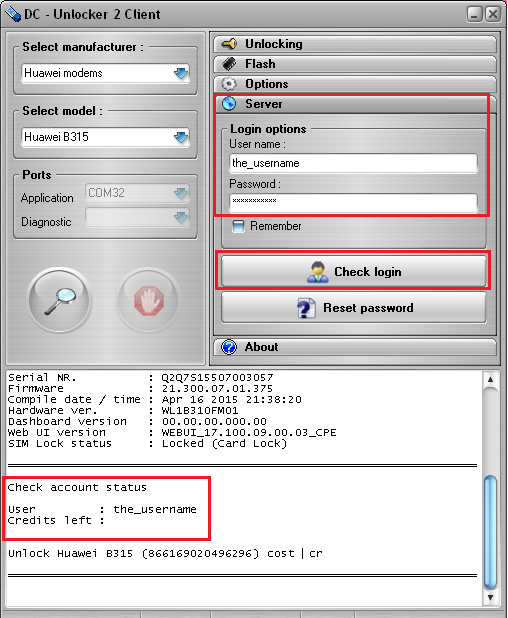This screenshot has width=508, height=618.
Task: Click the Password input field
Action: 353,203
